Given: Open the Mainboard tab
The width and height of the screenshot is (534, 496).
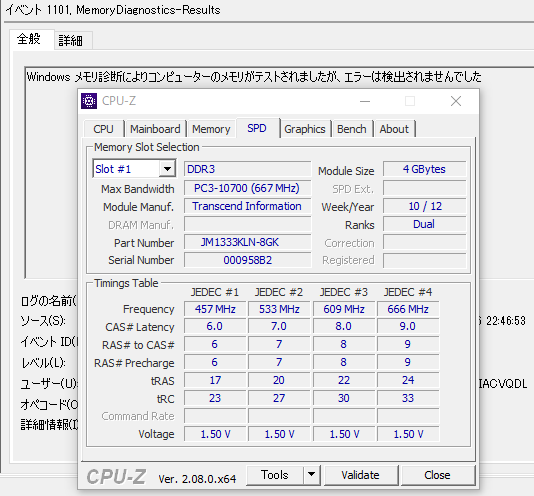Looking at the screenshot, I should pos(155,129).
